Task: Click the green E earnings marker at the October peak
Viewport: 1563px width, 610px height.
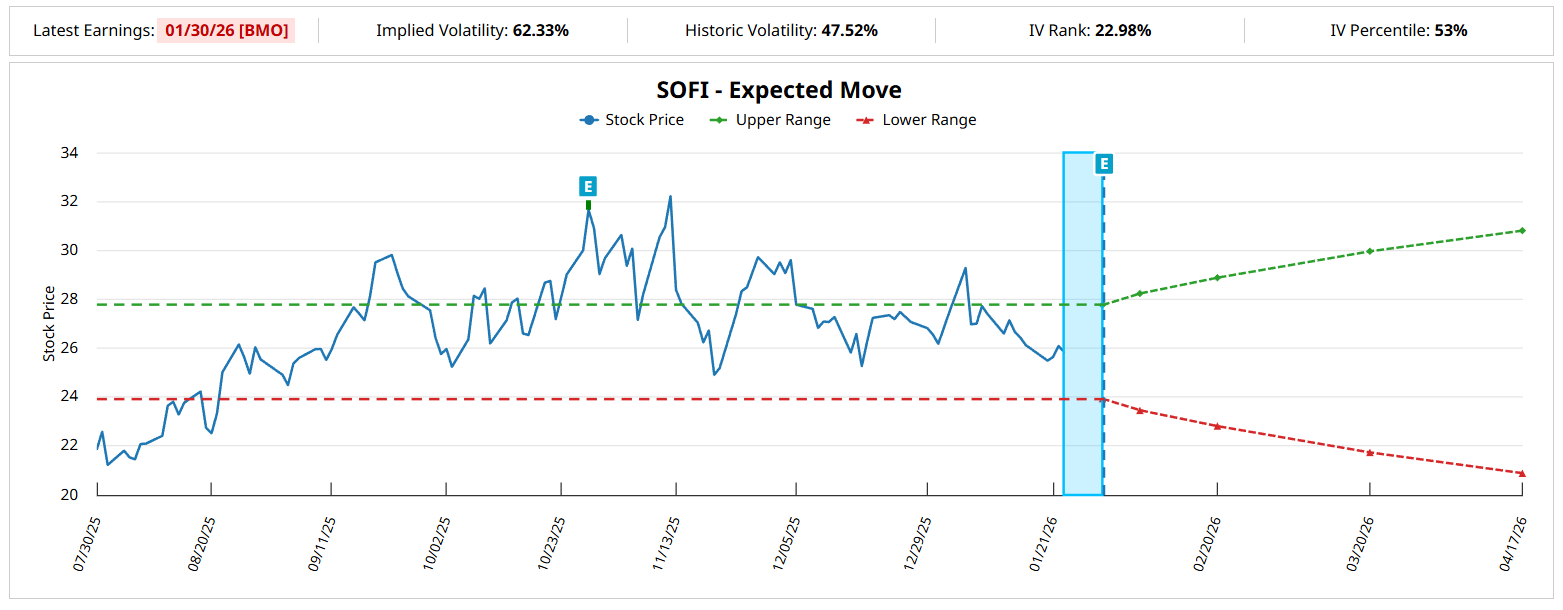Action: 588,186
